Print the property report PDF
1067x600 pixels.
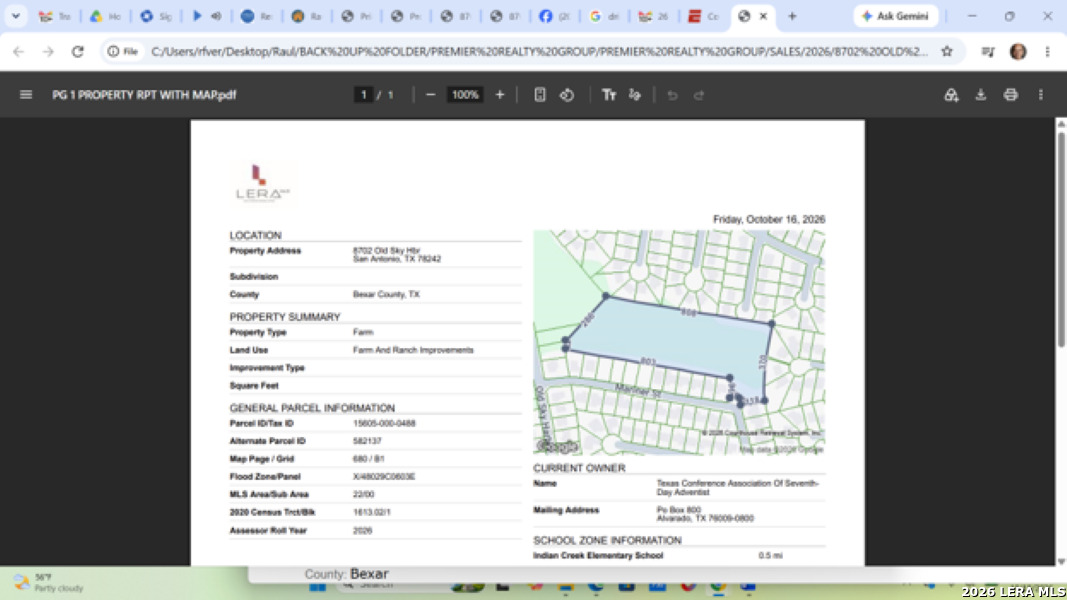(1011, 95)
